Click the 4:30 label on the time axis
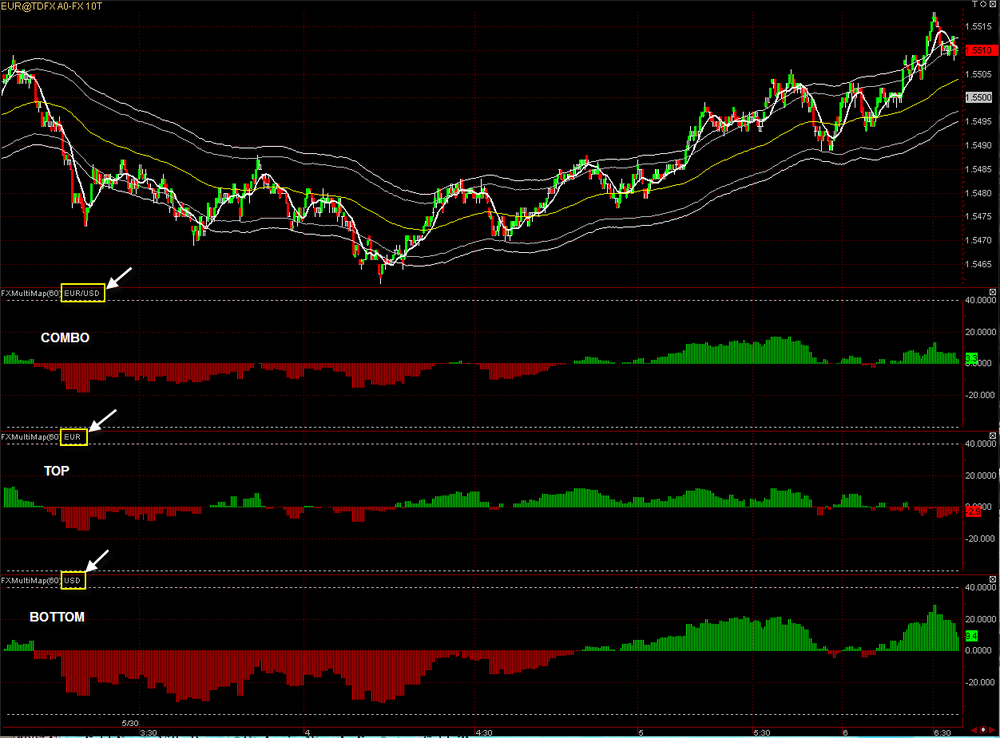The image size is (1000, 738). point(484,733)
